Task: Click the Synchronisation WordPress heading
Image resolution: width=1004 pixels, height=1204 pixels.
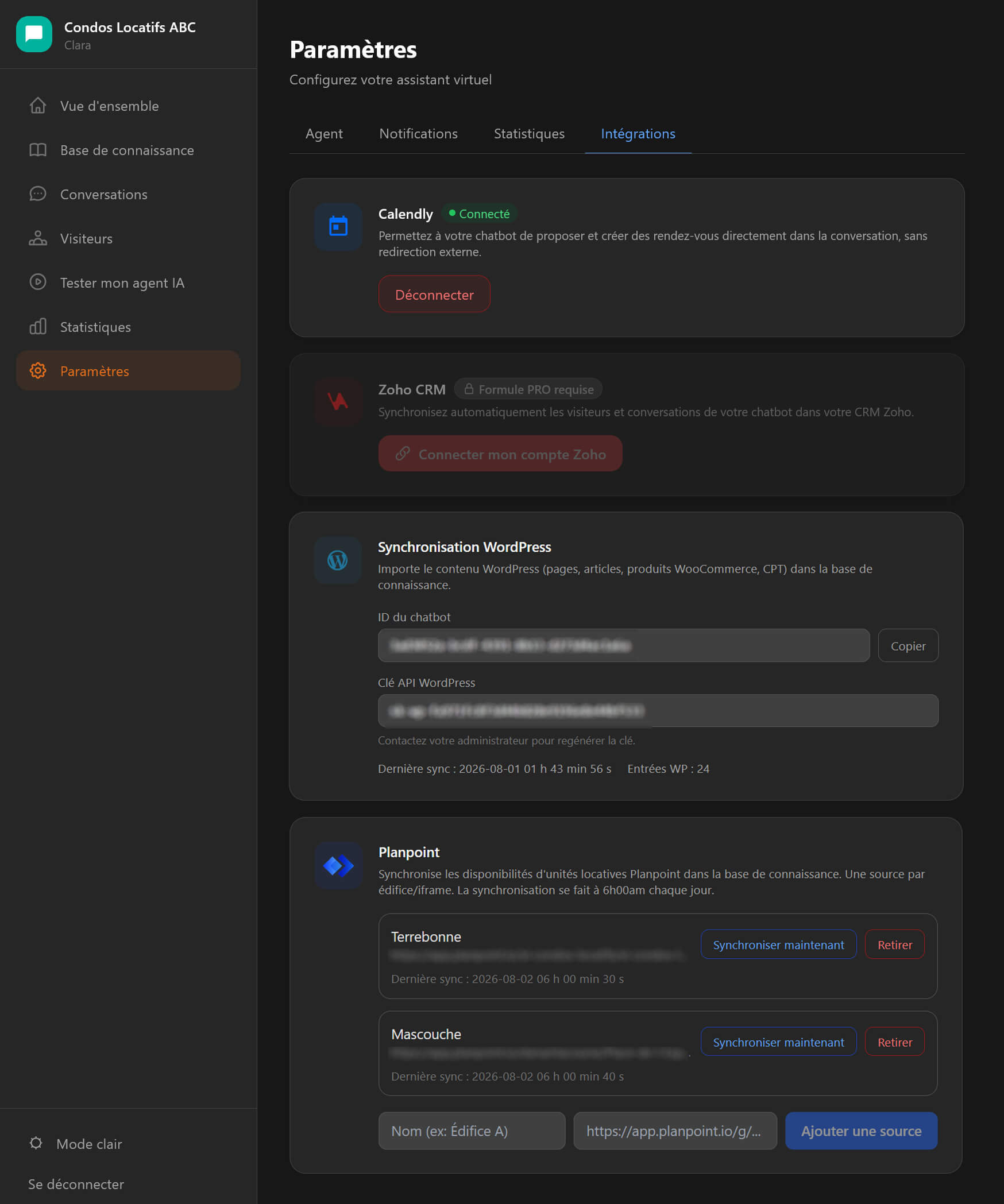Action: [x=464, y=547]
